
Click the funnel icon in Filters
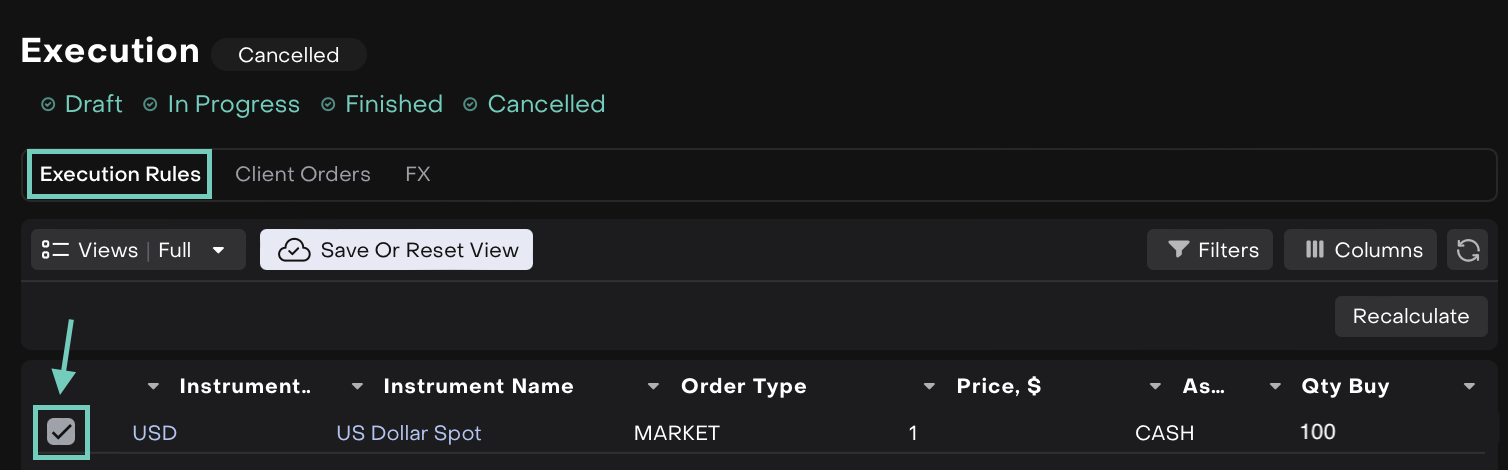click(1178, 250)
